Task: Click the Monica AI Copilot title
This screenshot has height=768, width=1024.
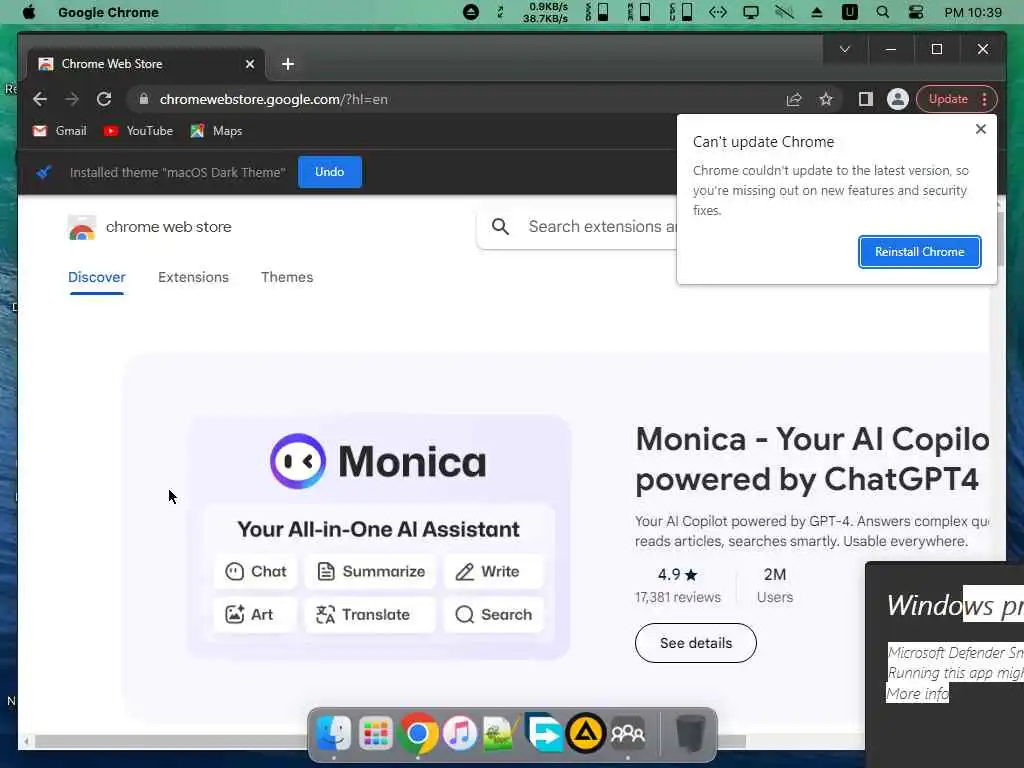Action: coord(812,459)
